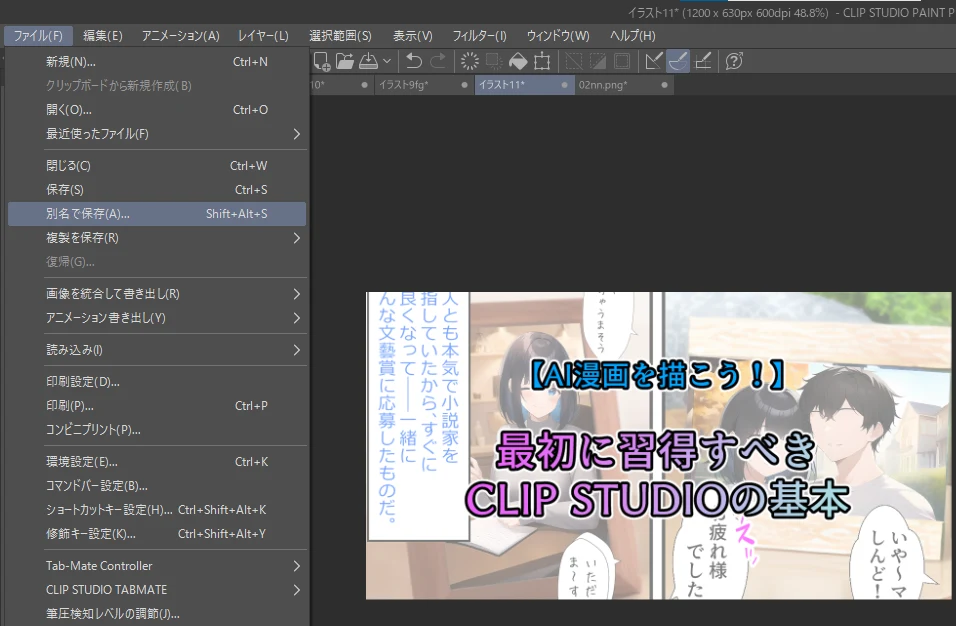The width and height of the screenshot is (956, 626).
Task: Close the イラスト9fg* tab via its dot
Action: 465,85
